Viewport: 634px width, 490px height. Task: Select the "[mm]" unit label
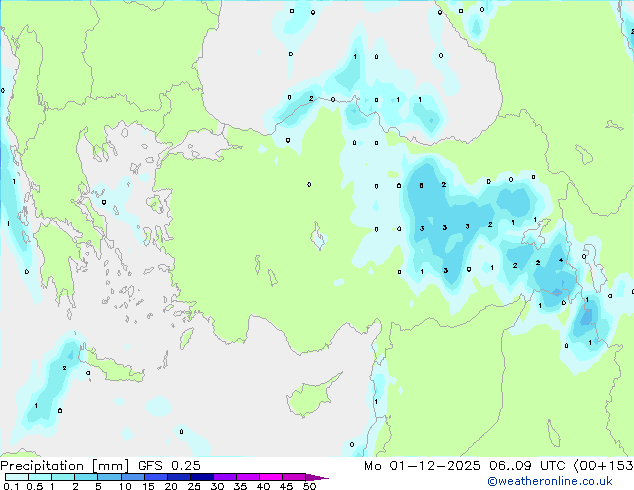[110, 466]
